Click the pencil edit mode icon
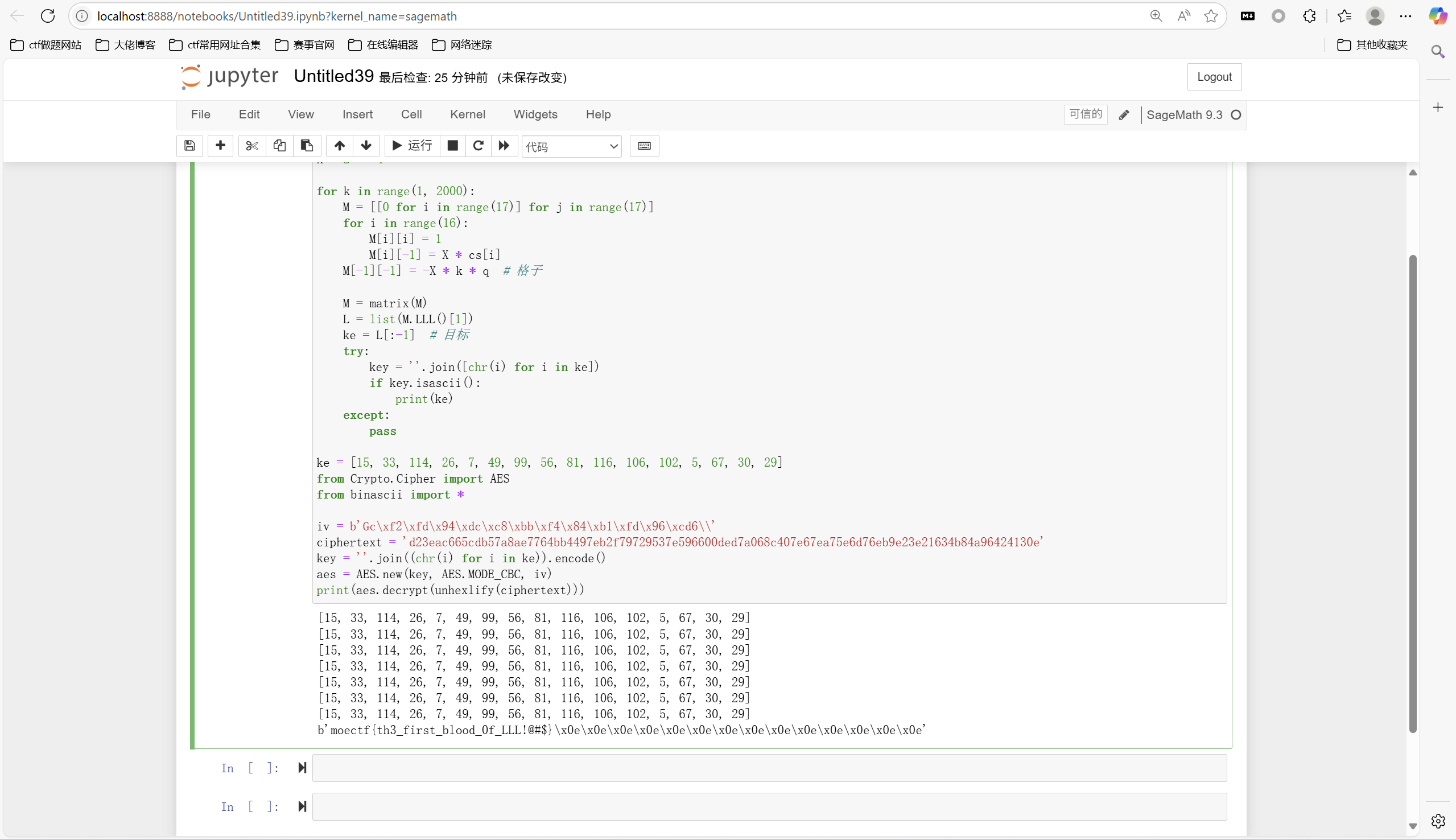The height and width of the screenshot is (840, 1456). point(1124,115)
